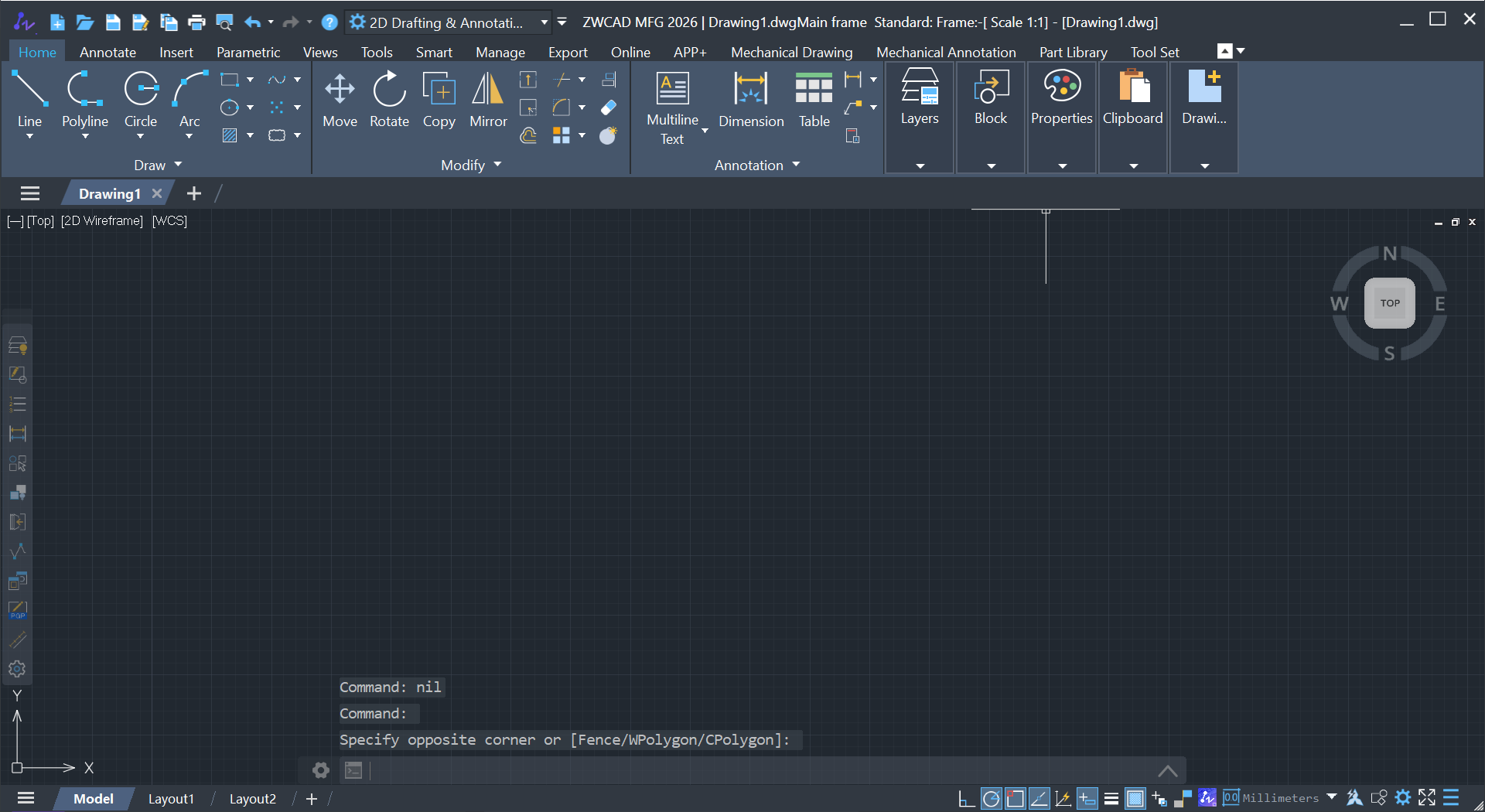This screenshot has width=1485, height=812.
Task: Activate the Move tool
Action: coord(340,98)
